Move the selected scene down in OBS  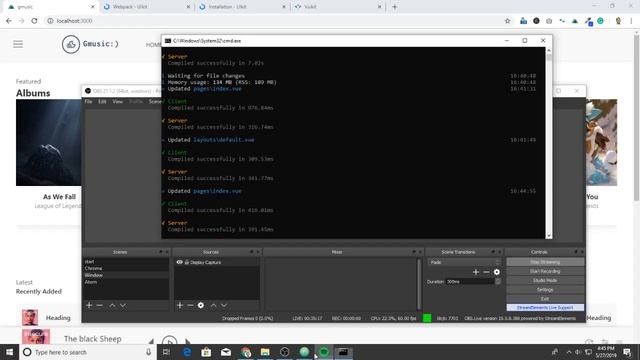[123, 305]
